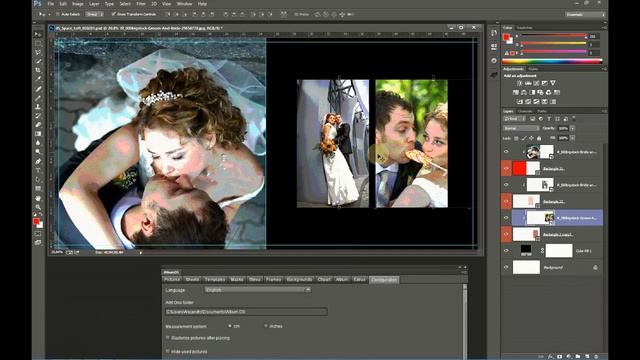
Task: Select the Hand tool
Action: (x=38, y=198)
